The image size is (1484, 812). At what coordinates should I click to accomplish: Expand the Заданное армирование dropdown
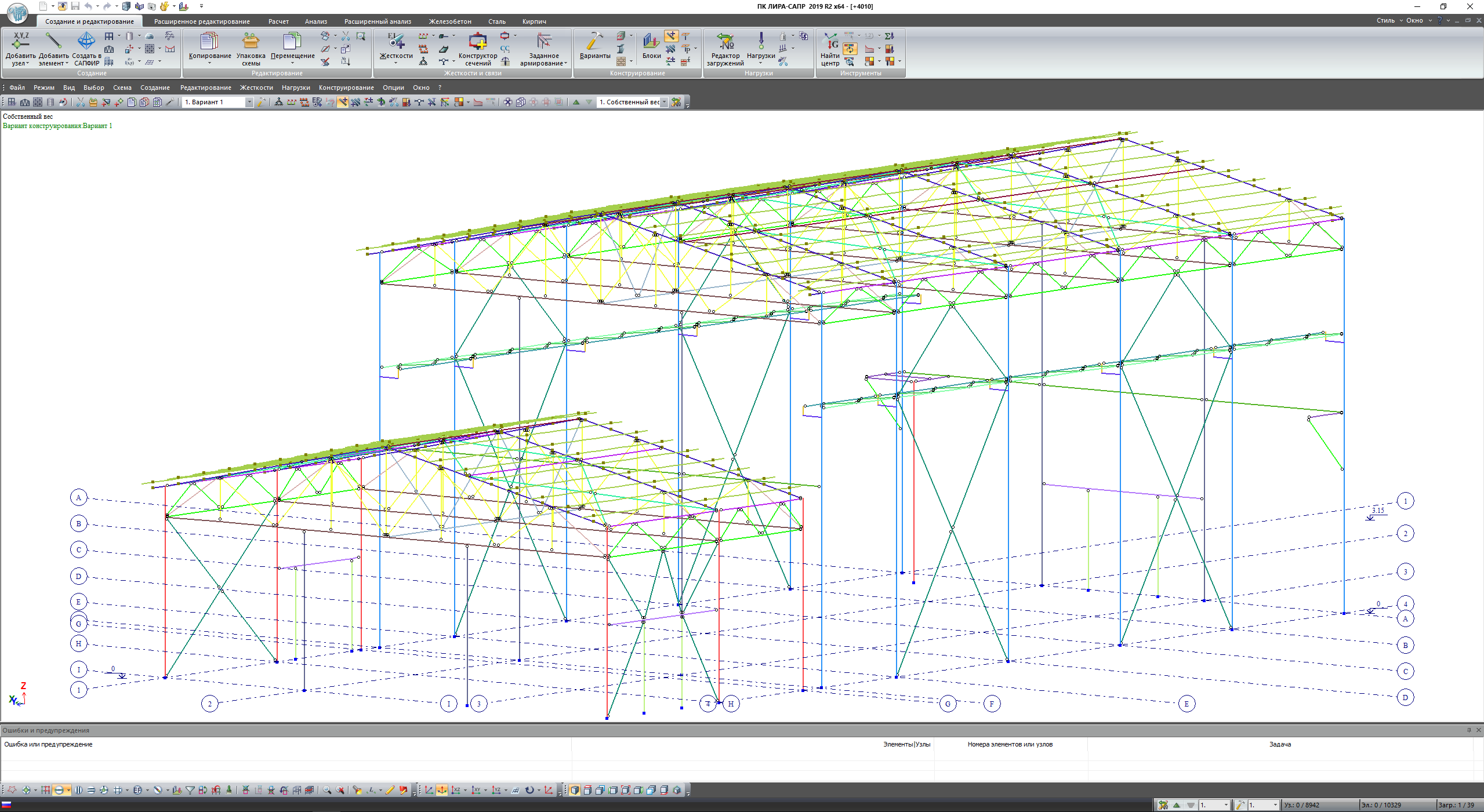565,64
